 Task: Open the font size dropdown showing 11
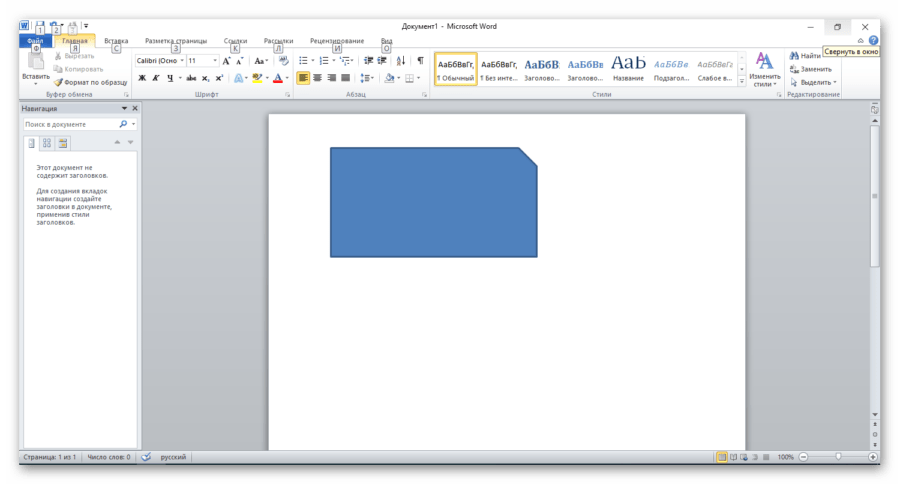(202, 61)
